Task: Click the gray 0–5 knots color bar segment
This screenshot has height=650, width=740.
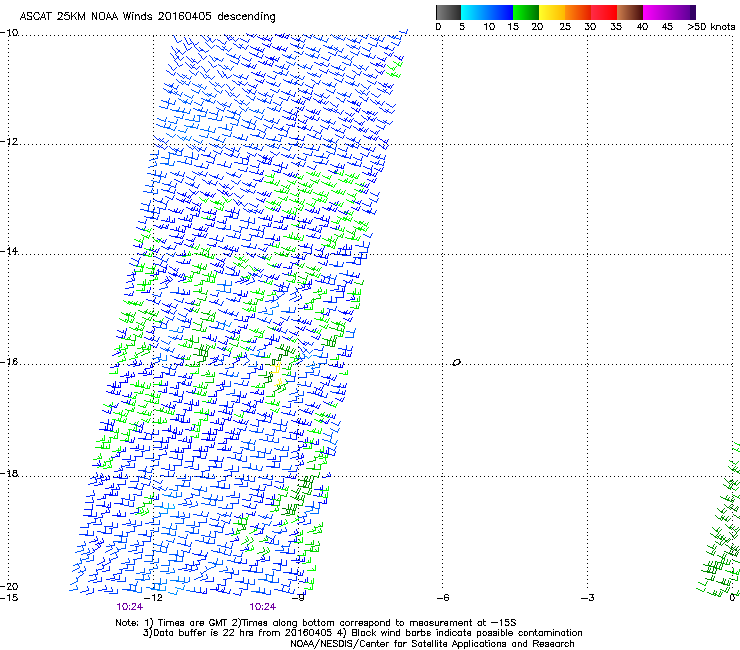Action: tap(448, 12)
